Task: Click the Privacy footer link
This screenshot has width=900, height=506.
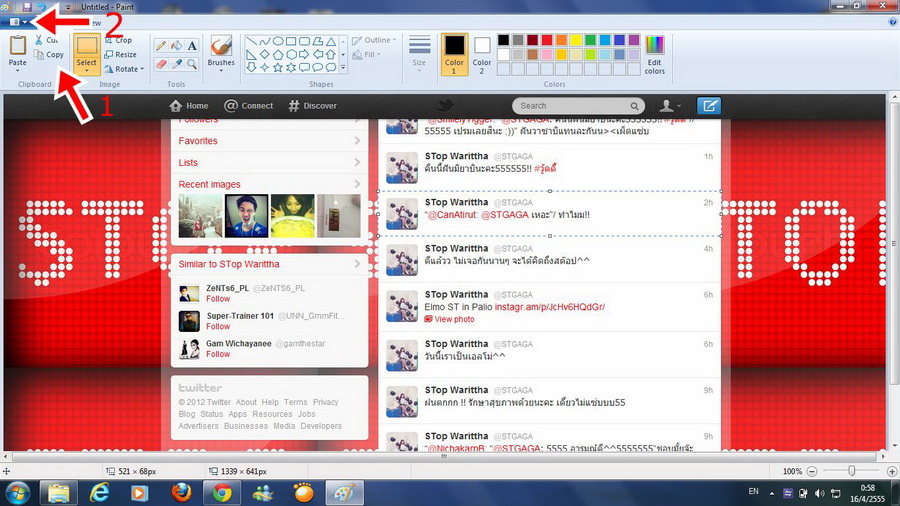Action: [325, 402]
